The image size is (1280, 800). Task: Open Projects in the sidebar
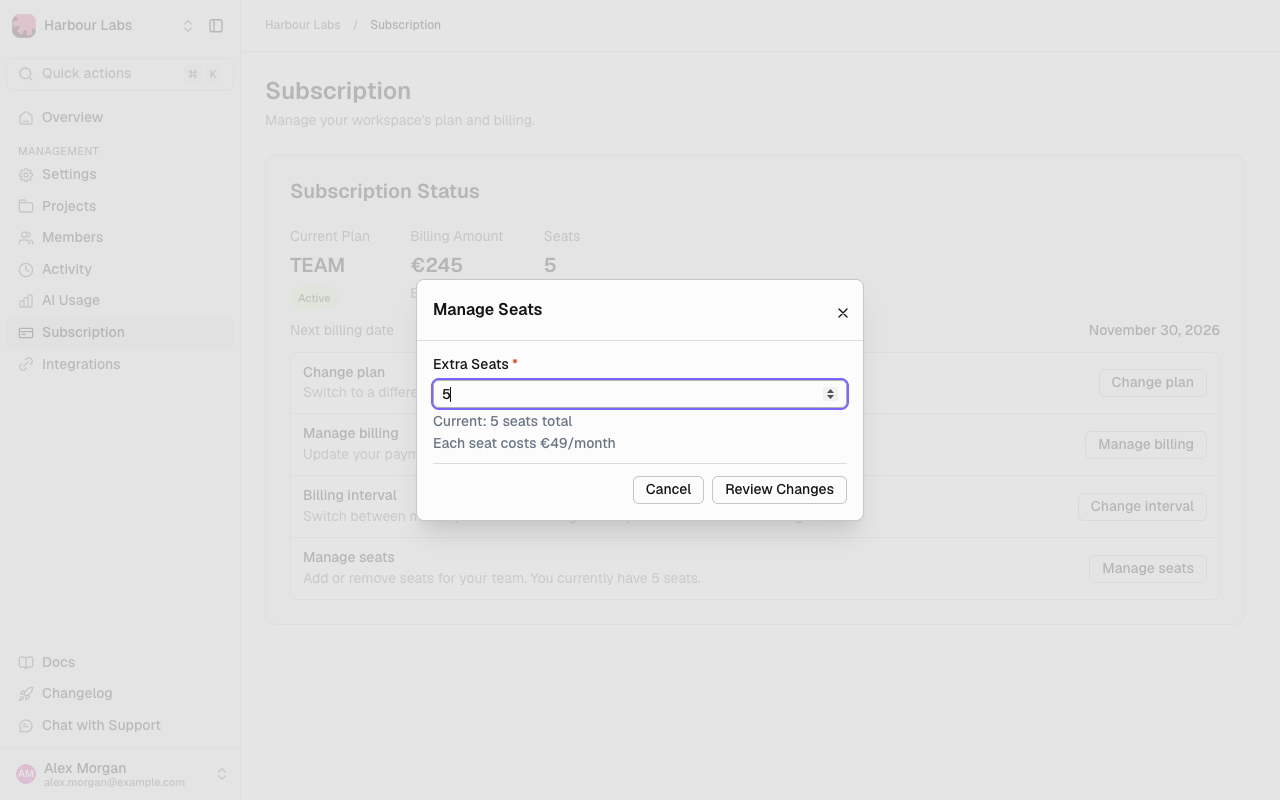pos(120,206)
